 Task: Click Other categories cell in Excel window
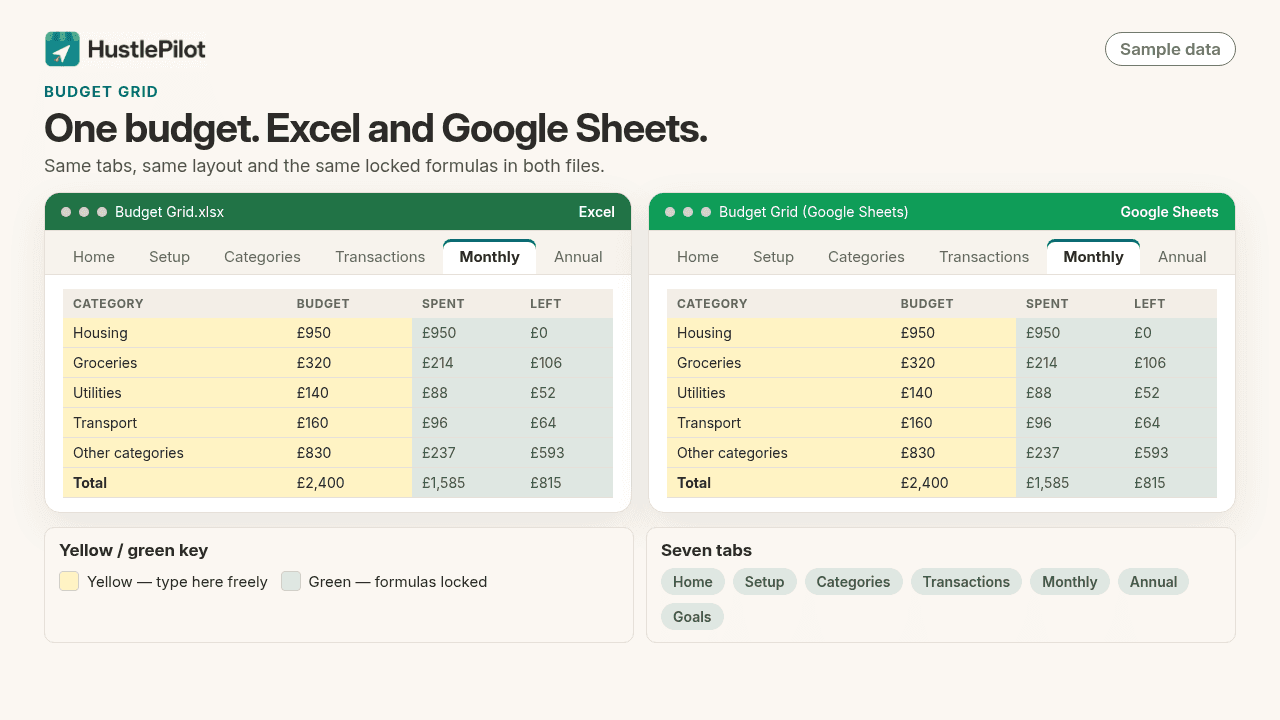[175, 453]
